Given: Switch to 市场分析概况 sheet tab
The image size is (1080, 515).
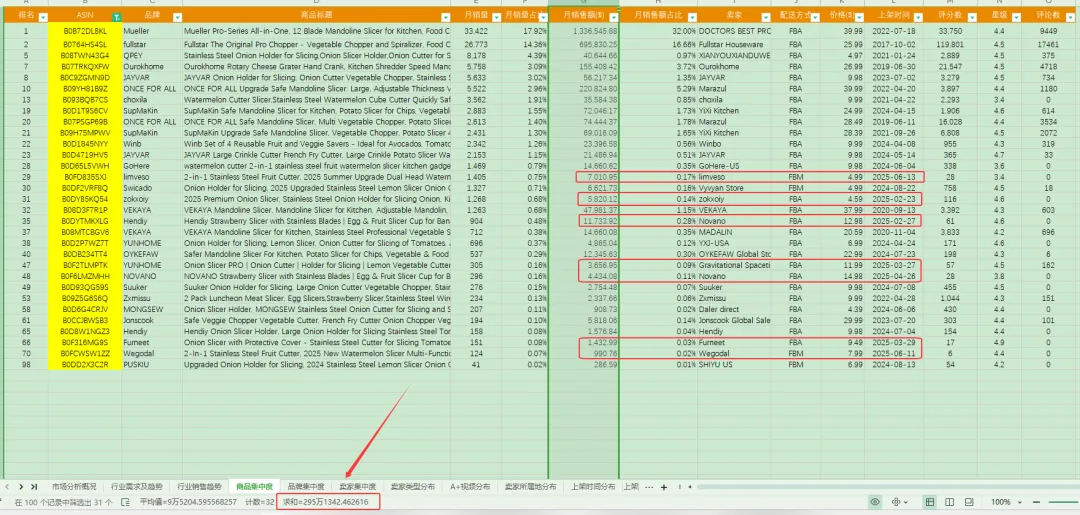Looking at the screenshot, I should tap(74, 487).
